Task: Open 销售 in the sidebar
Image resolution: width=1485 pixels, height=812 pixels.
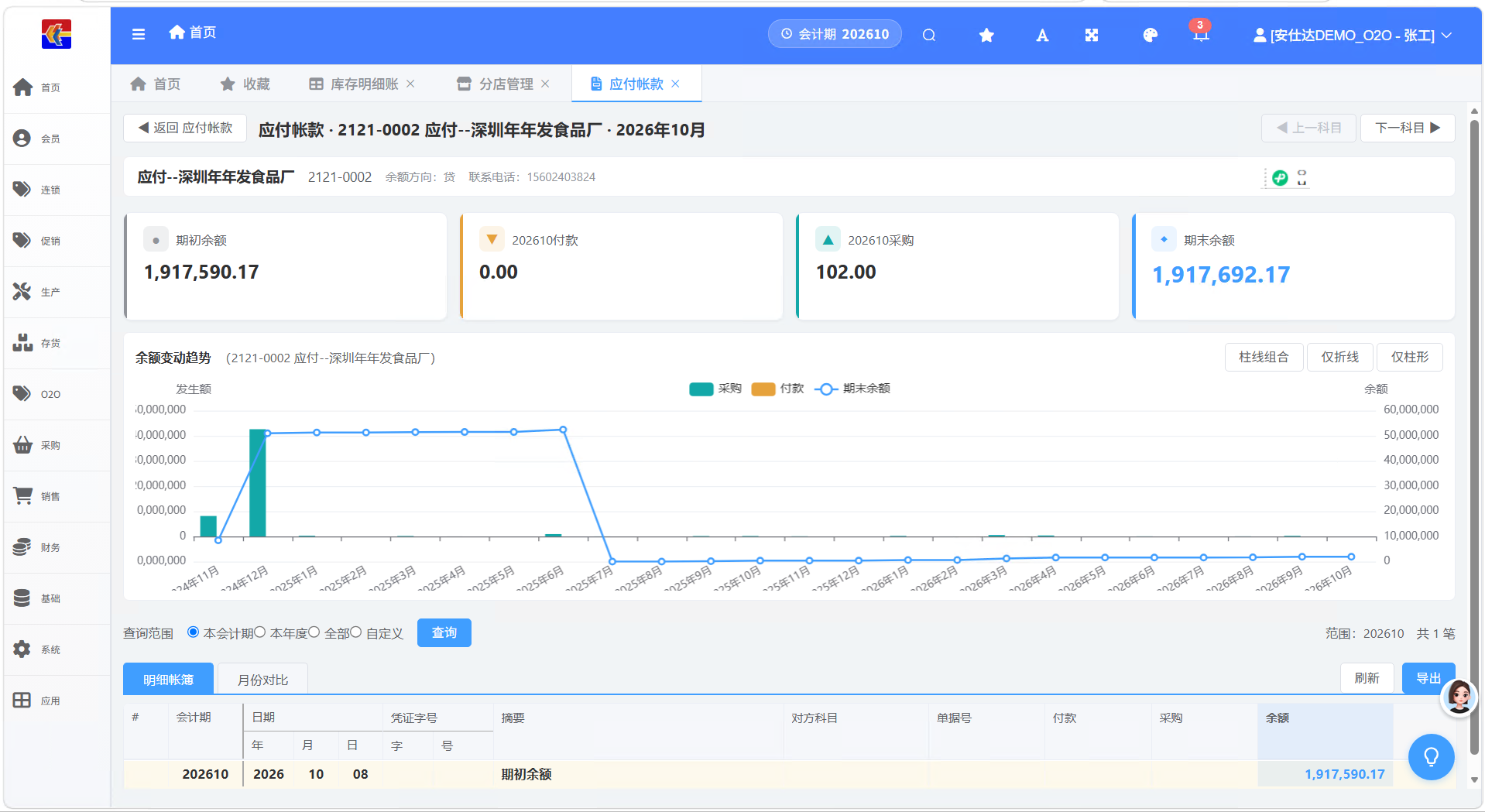Action: [x=57, y=496]
